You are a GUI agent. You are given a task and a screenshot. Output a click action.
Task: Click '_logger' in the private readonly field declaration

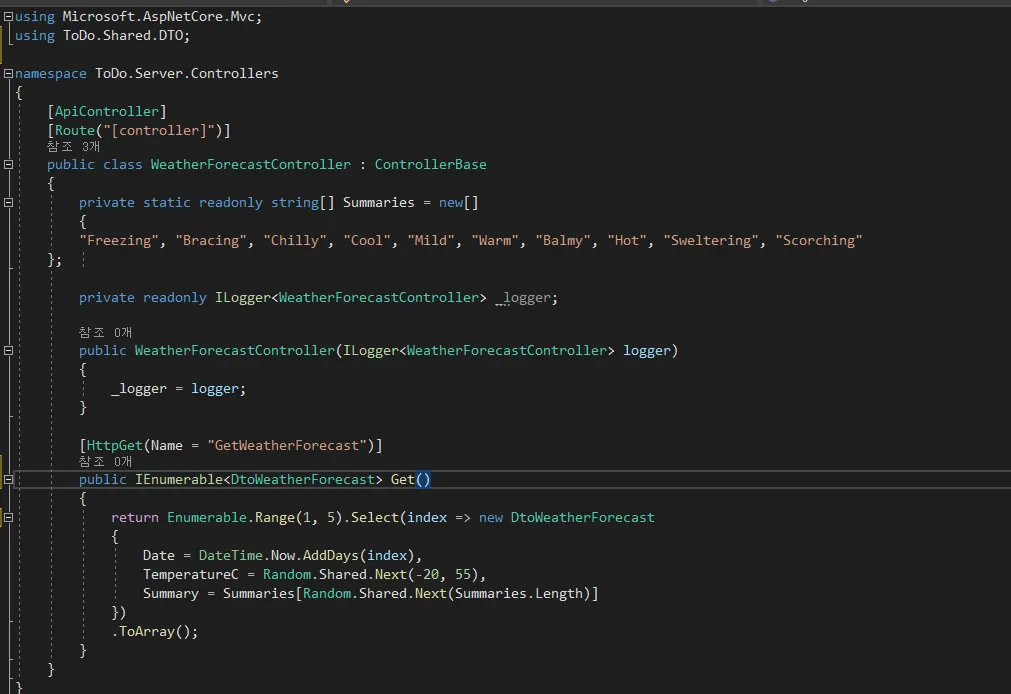click(x=523, y=298)
